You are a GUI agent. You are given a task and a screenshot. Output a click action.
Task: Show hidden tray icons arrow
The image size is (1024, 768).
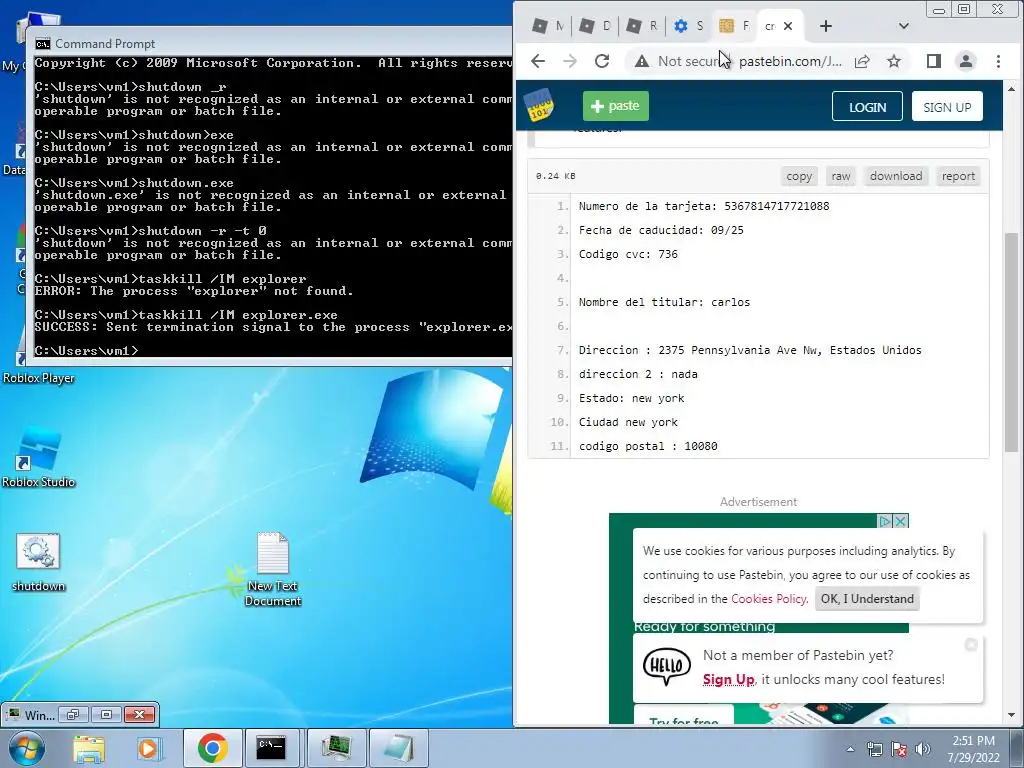tap(850, 750)
